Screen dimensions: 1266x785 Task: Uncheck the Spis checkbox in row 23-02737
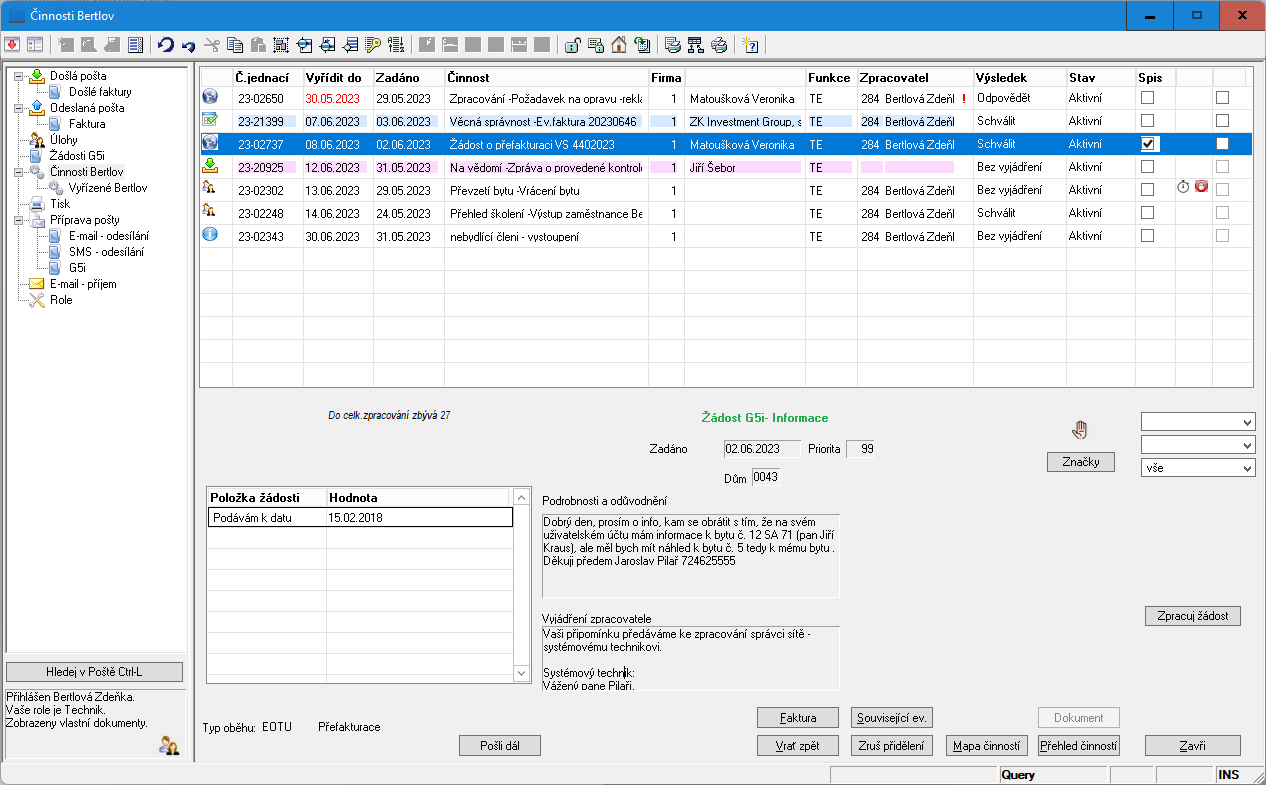coord(1148,144)
